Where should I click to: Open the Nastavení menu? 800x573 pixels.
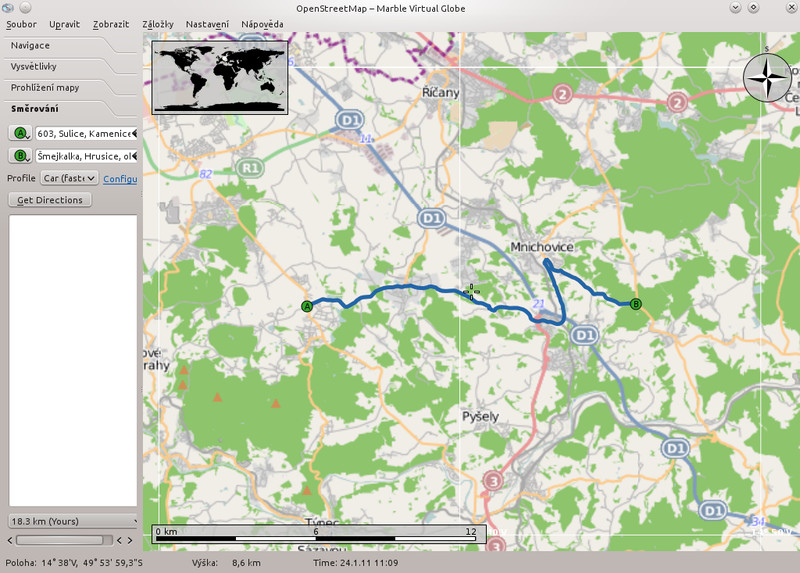coord(207,24)
